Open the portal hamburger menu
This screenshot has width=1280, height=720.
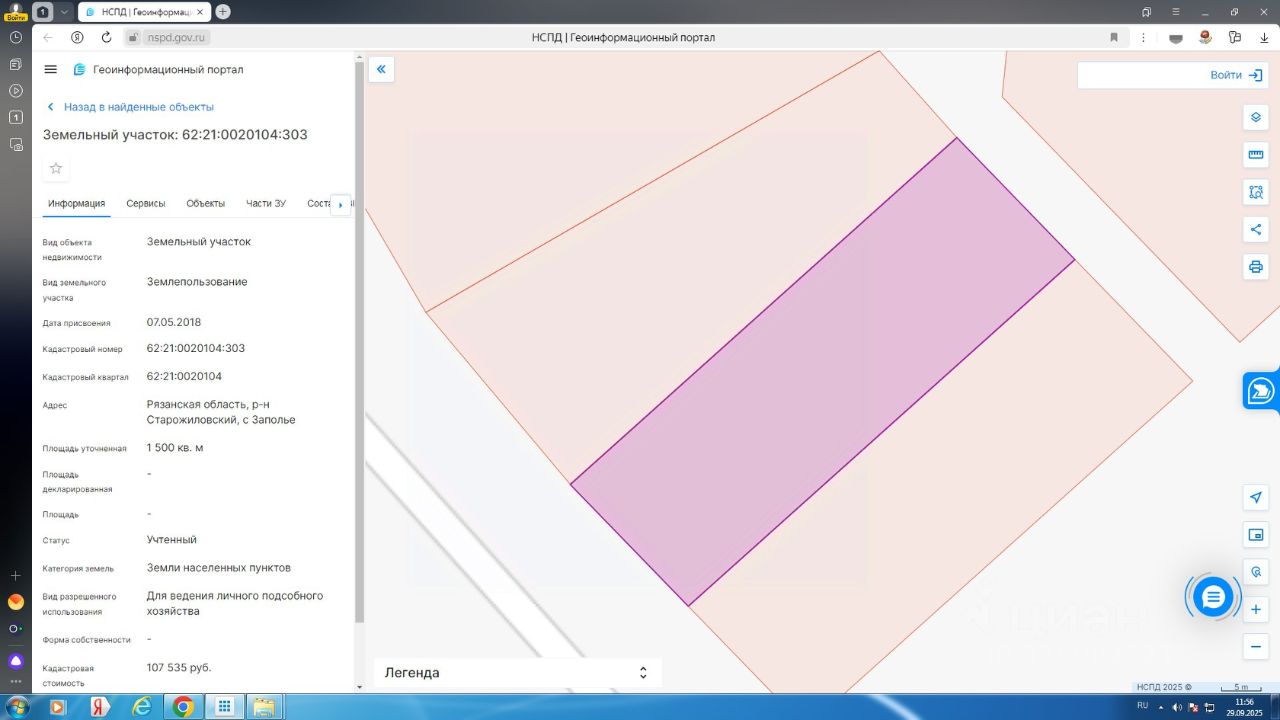(x=51, y=69)
